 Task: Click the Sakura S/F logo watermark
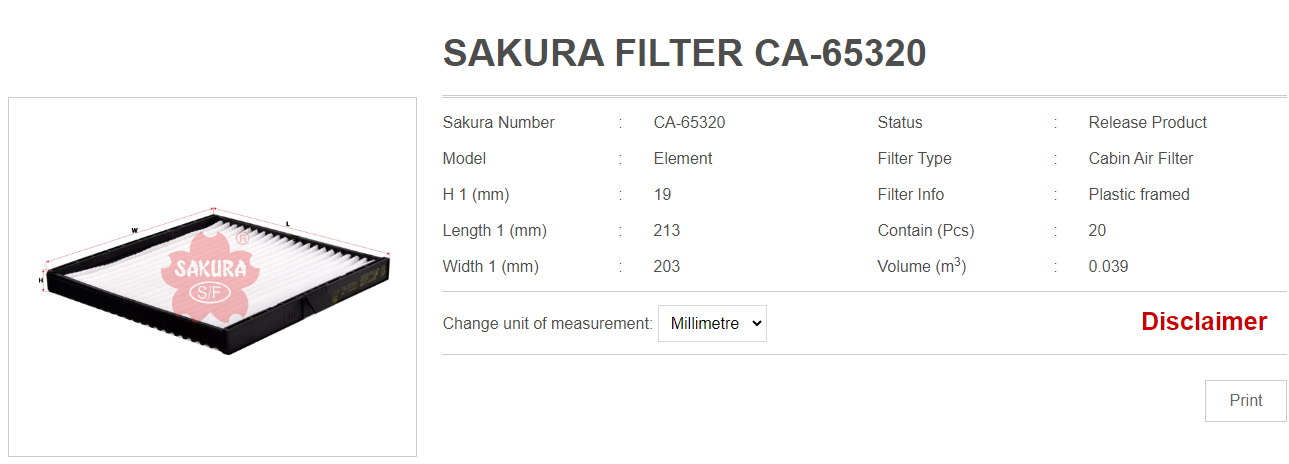point(211,274)
